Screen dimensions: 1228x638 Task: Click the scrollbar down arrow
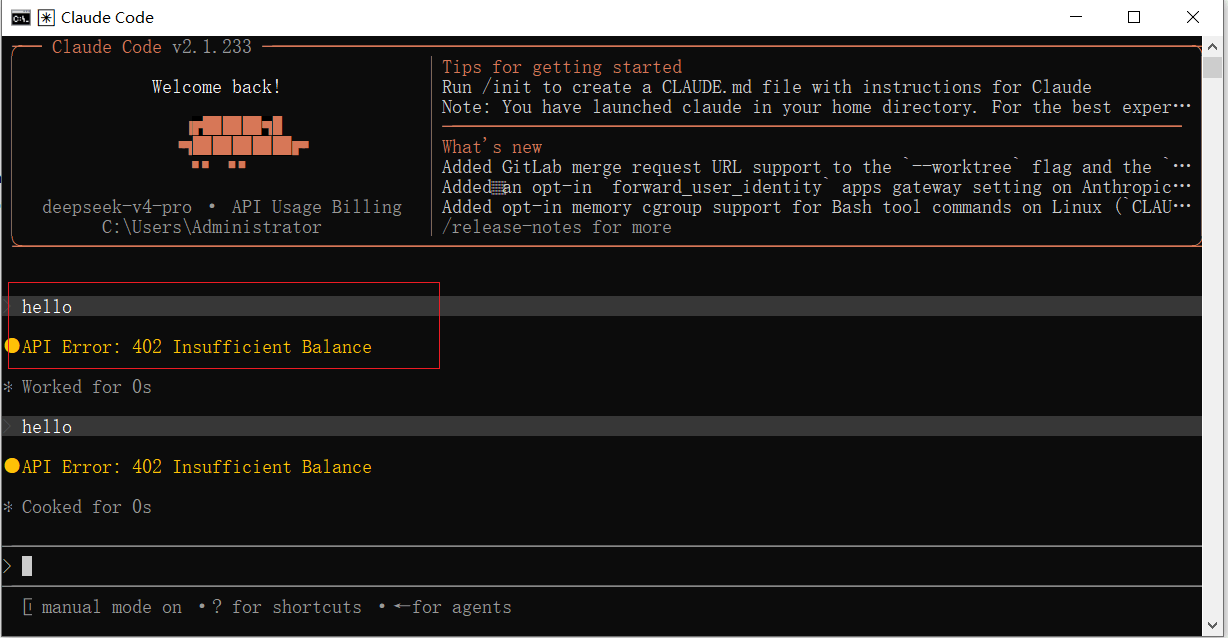(x=1213, y=628)
